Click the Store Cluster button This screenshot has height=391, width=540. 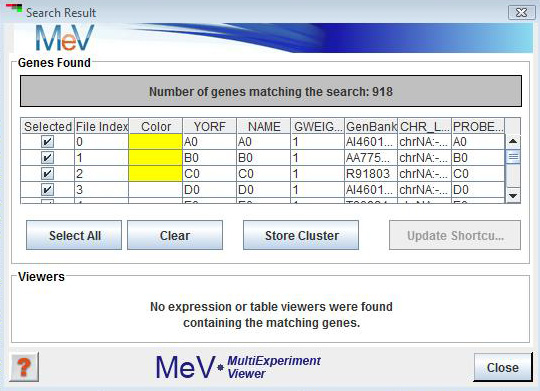tap(301, 235)
